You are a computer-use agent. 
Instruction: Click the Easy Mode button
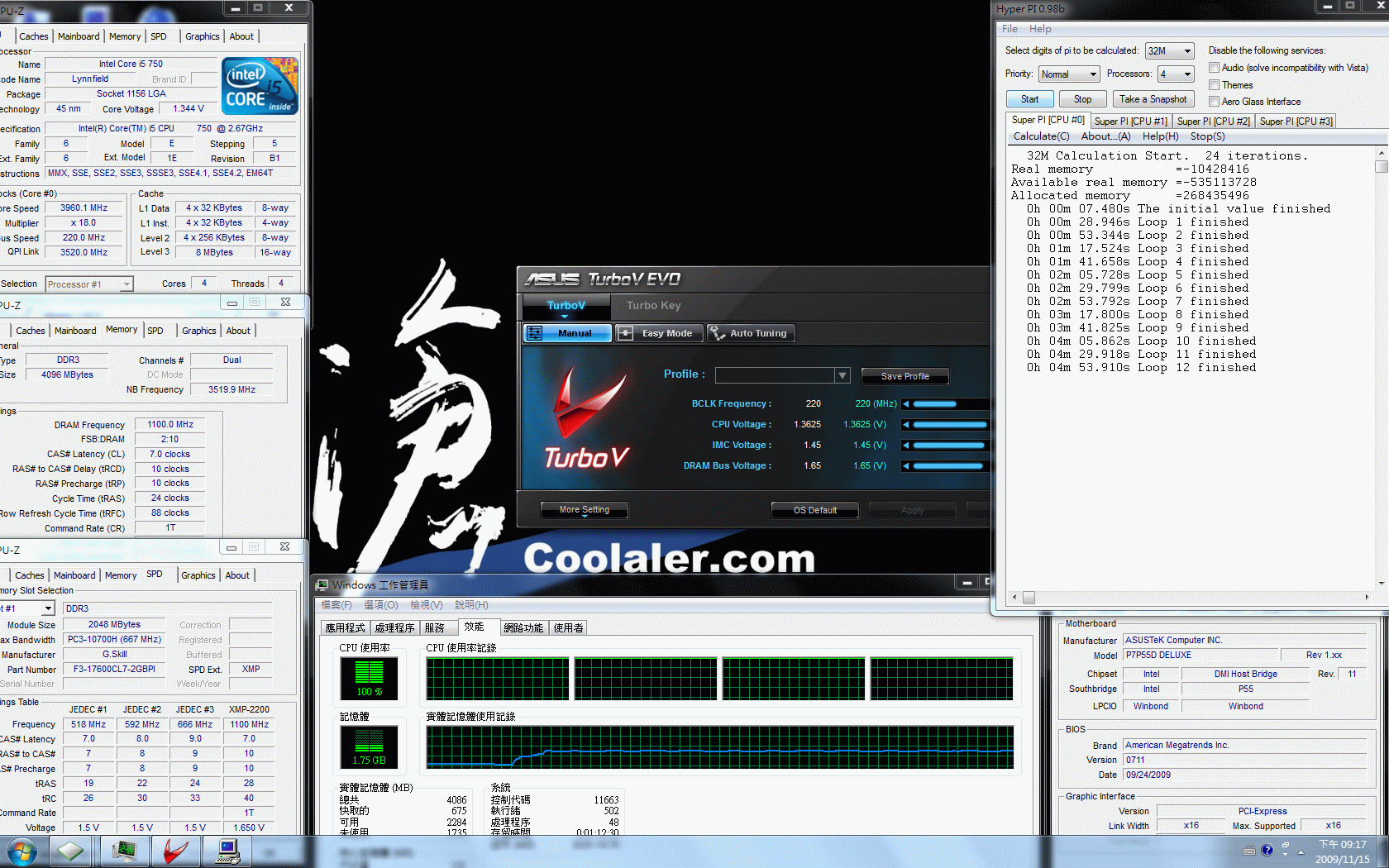(659, 333)
